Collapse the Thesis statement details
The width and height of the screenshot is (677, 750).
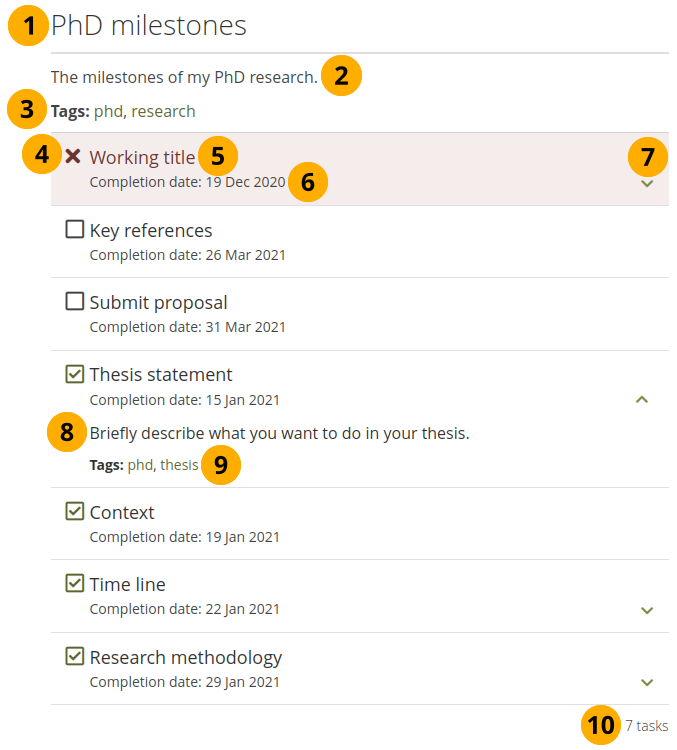(642, 400)
